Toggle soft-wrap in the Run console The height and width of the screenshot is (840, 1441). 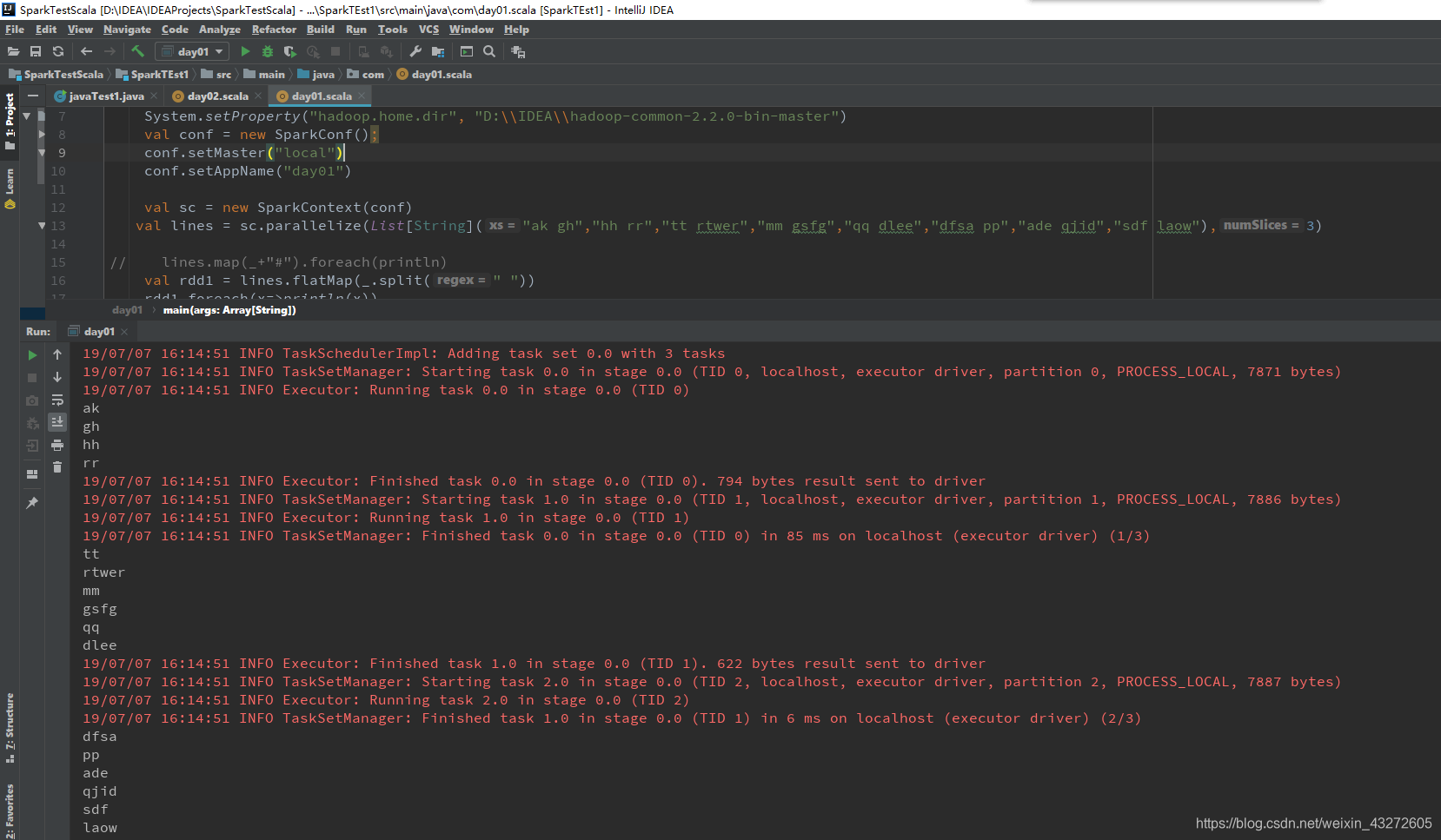pos(57,400)
